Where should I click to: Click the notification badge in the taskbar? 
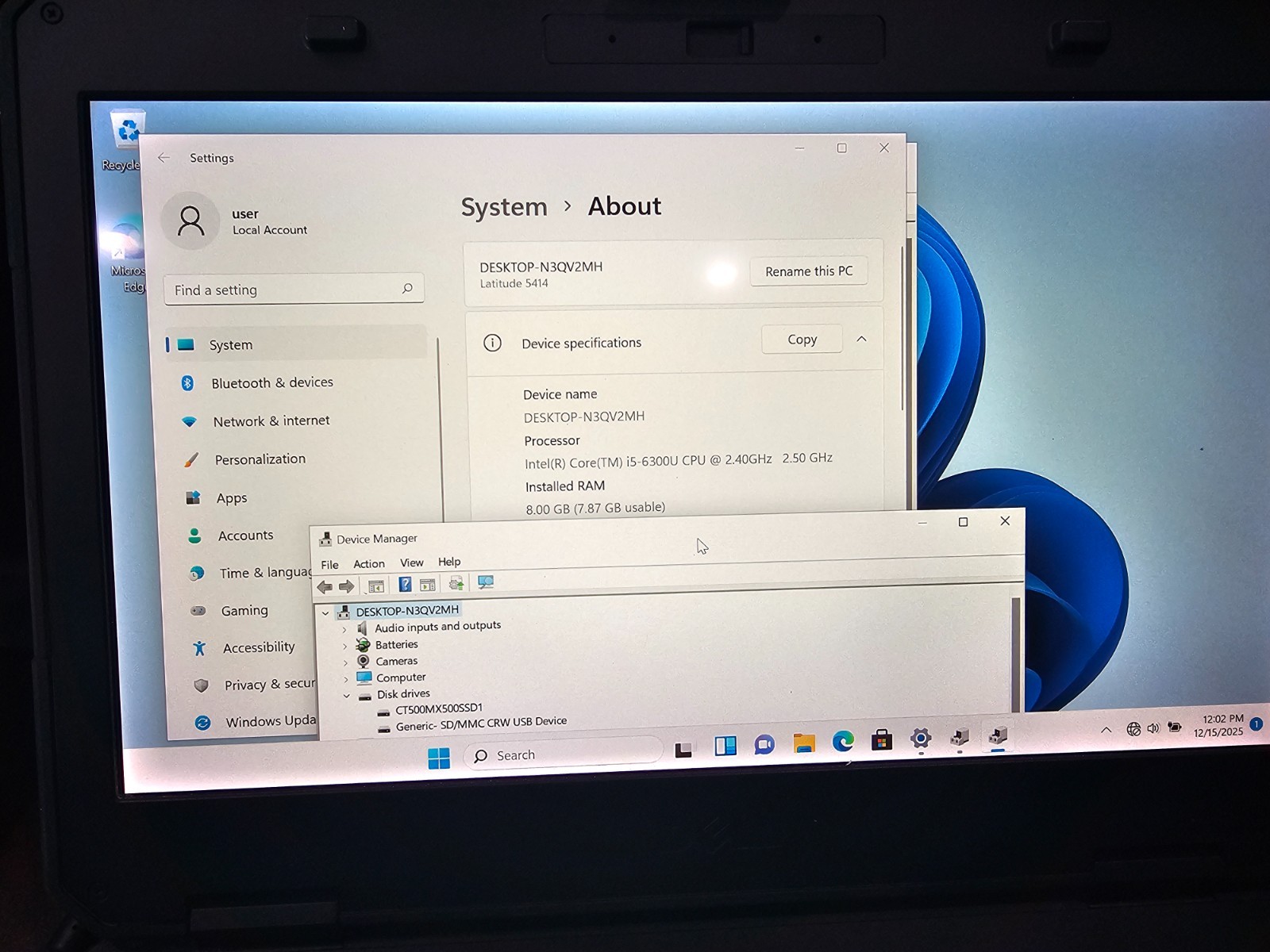pos(1257,724)
